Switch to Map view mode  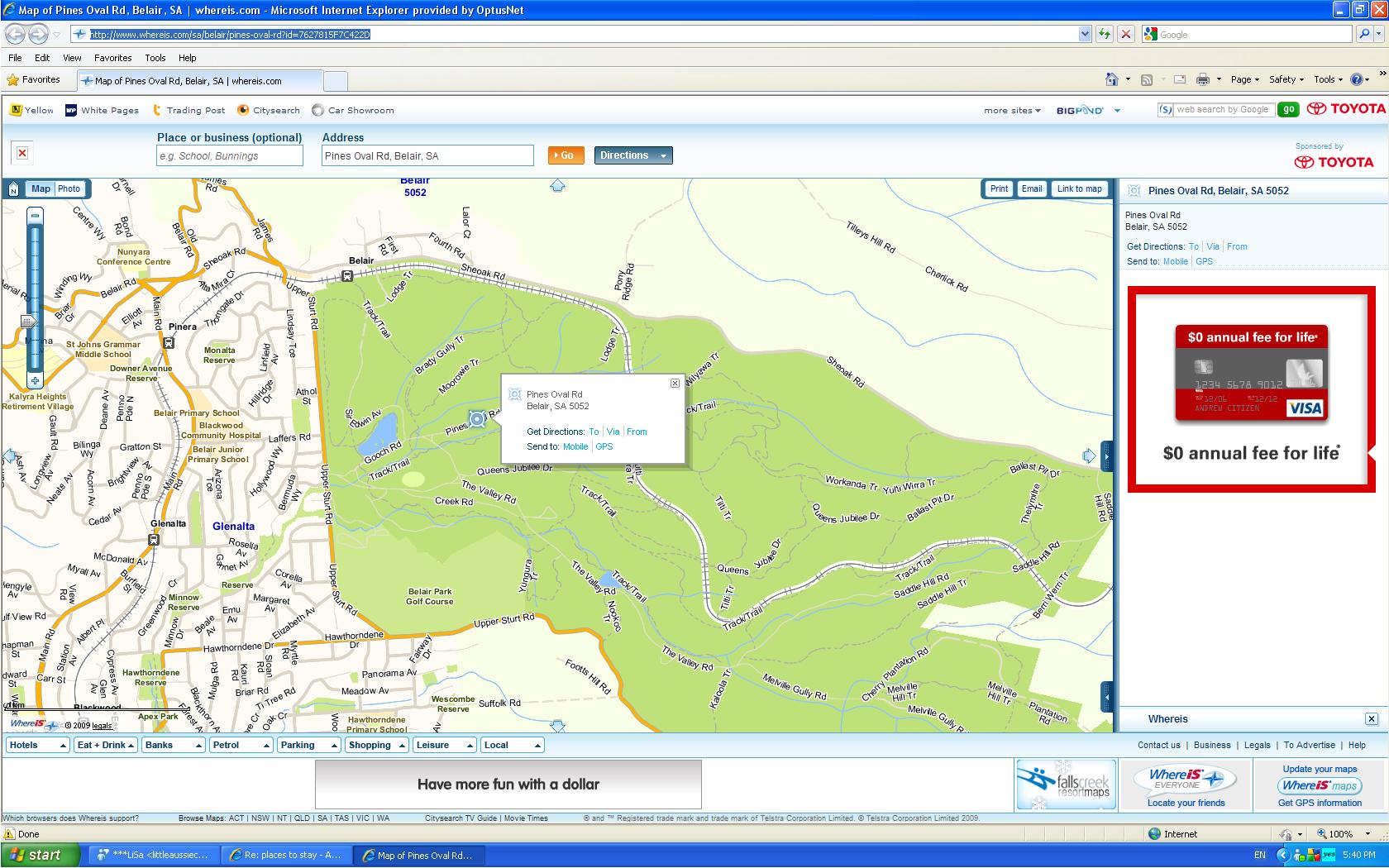(x=41, y=188)
